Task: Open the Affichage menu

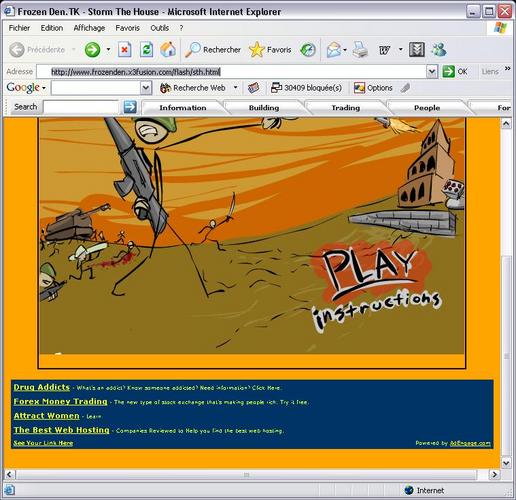Action: point(89,28)
